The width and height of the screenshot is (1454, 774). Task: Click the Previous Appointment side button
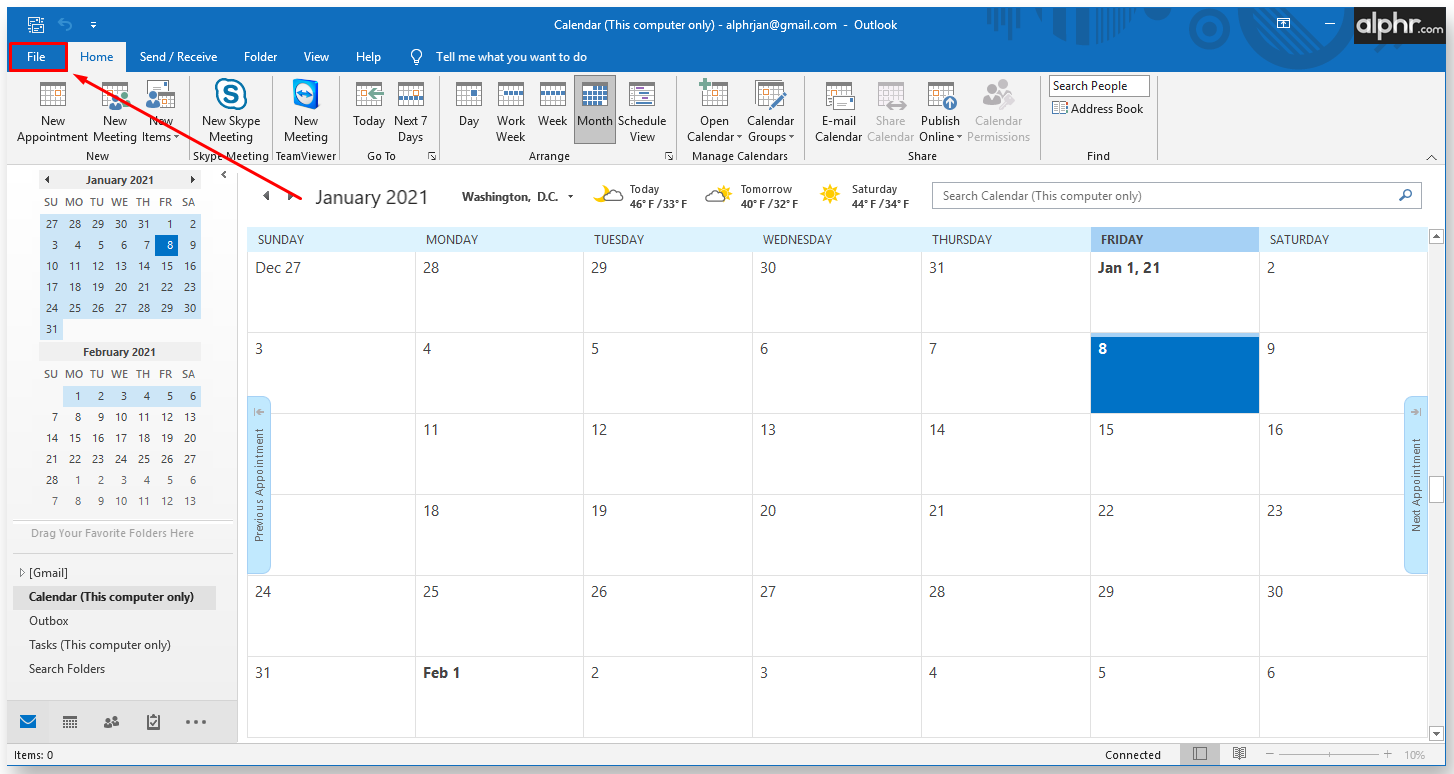pos(259,485)
